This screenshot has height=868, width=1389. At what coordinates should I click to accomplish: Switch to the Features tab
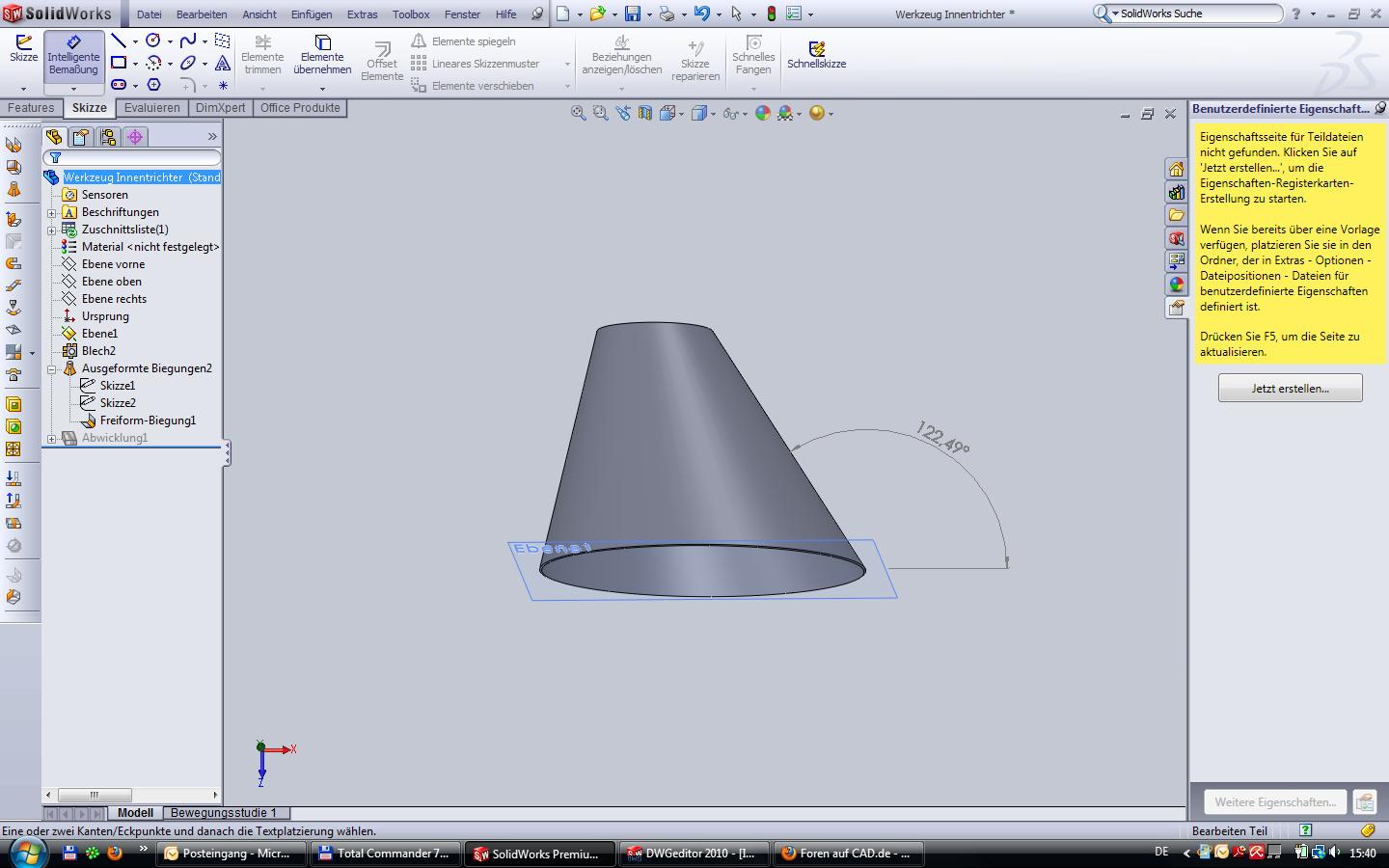coord(30,108)
